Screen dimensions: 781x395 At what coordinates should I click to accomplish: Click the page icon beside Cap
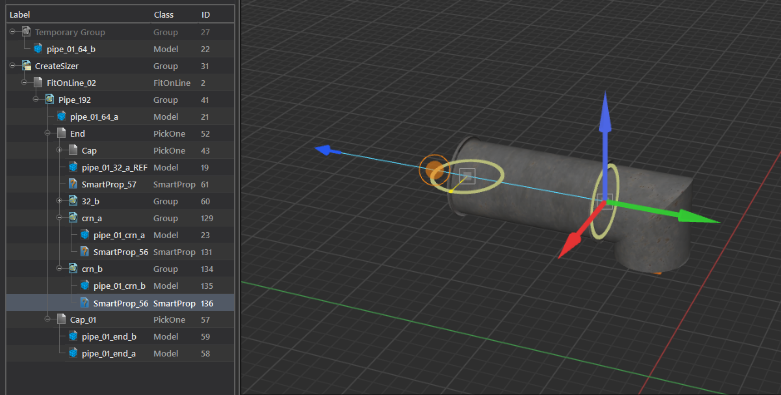tap(73, 150)
